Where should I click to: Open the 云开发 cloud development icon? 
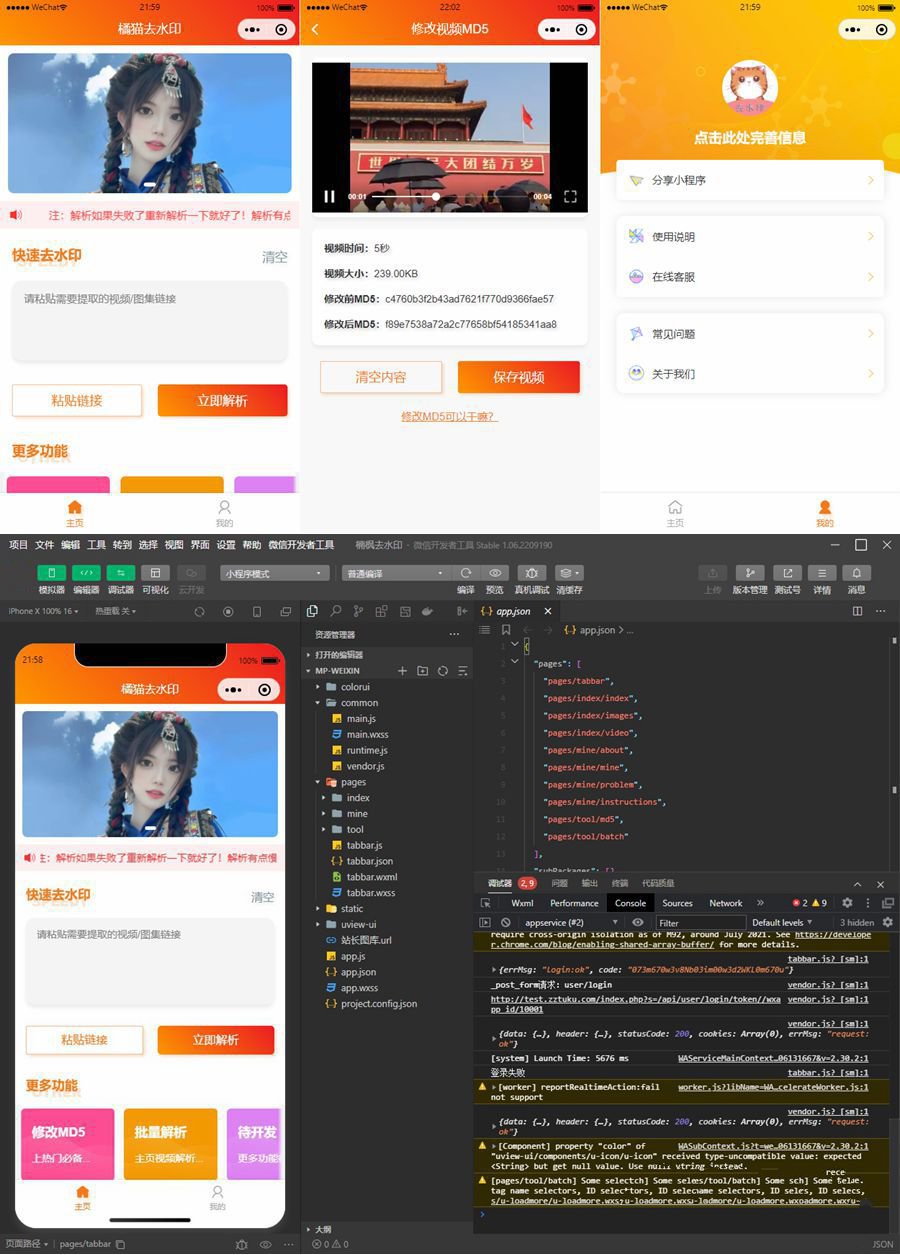click(190, 572)
